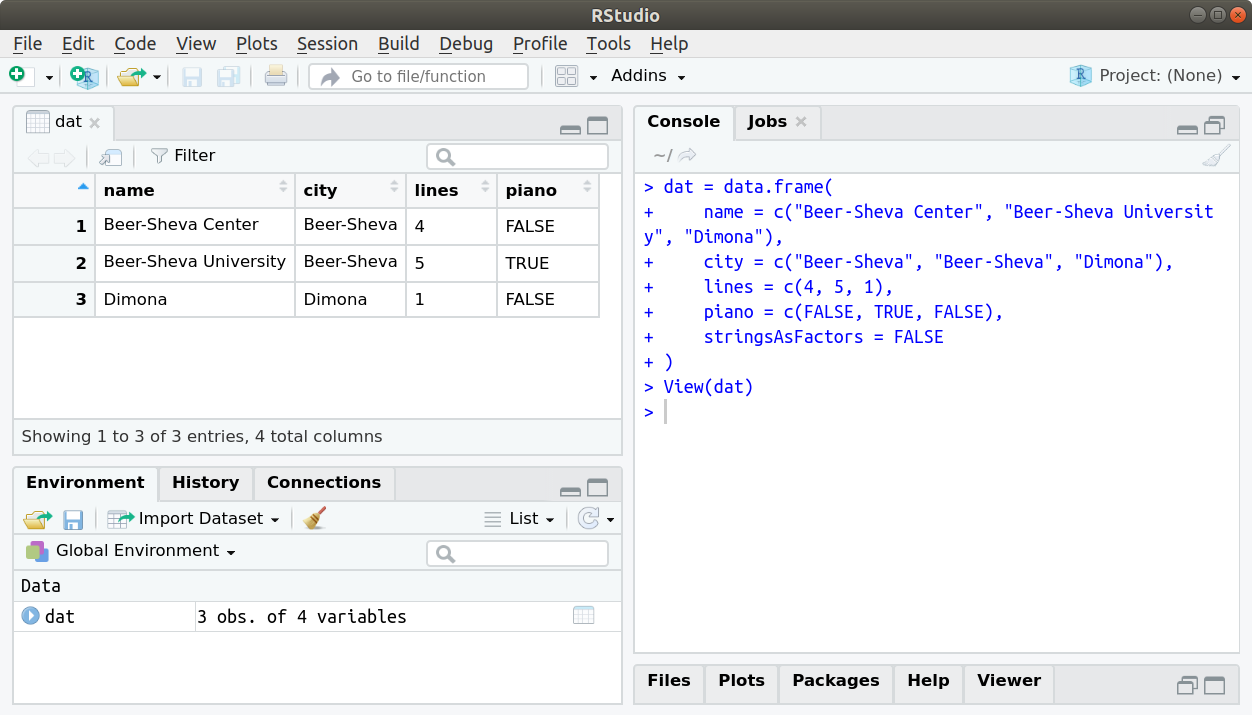Open the Global Environment dropdown
The height and width of the screenshot is (715, 1252).
[x=131, y=551]
